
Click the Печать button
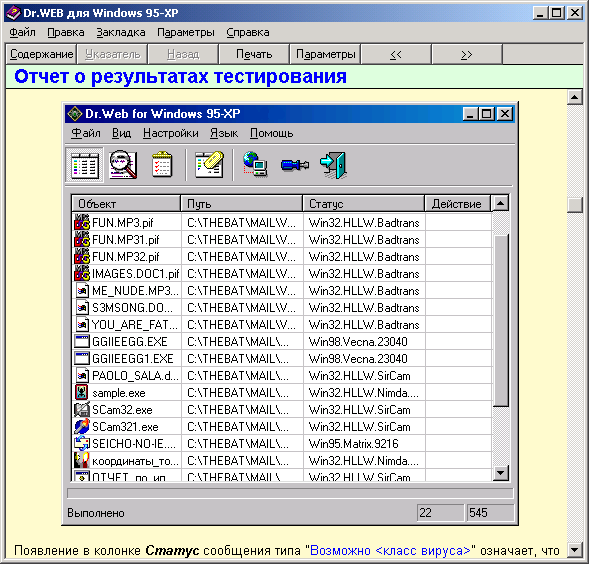tap(254, 54)
